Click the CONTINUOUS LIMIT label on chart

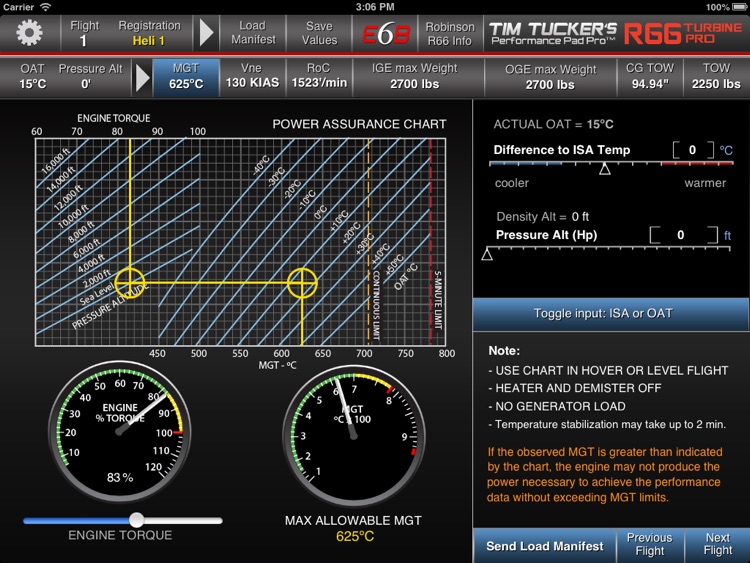pos(376,305)
